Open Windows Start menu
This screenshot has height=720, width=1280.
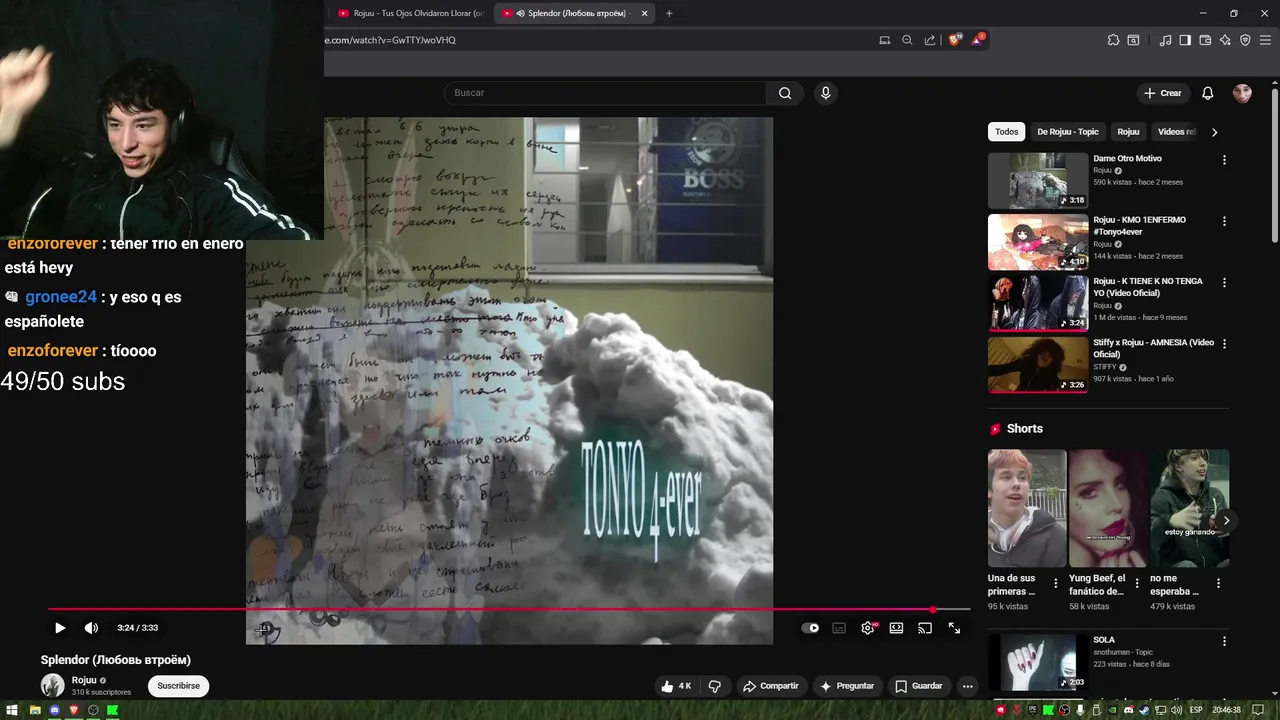point(11,710)
